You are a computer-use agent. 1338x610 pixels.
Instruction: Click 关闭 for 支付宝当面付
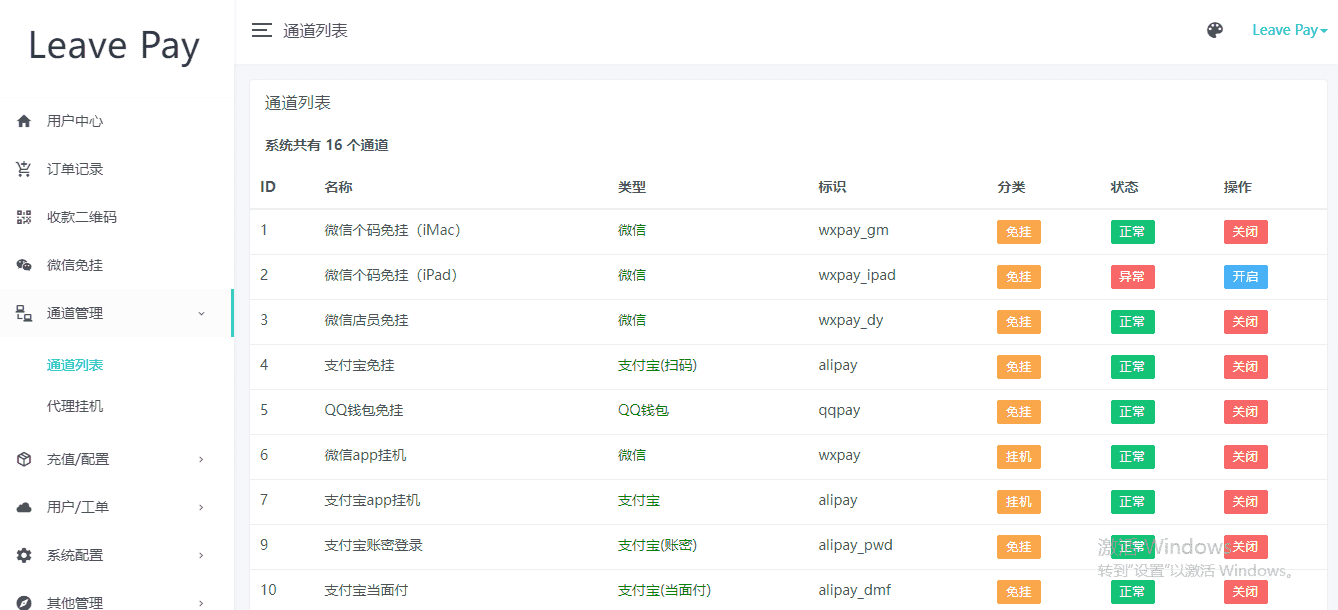coord(1245,592)
